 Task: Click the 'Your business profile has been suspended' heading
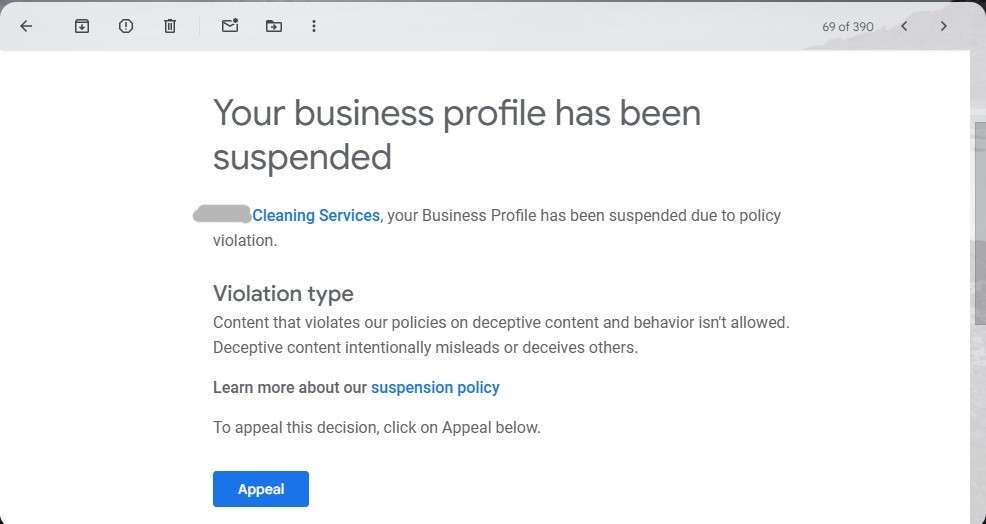click(456, 135)
